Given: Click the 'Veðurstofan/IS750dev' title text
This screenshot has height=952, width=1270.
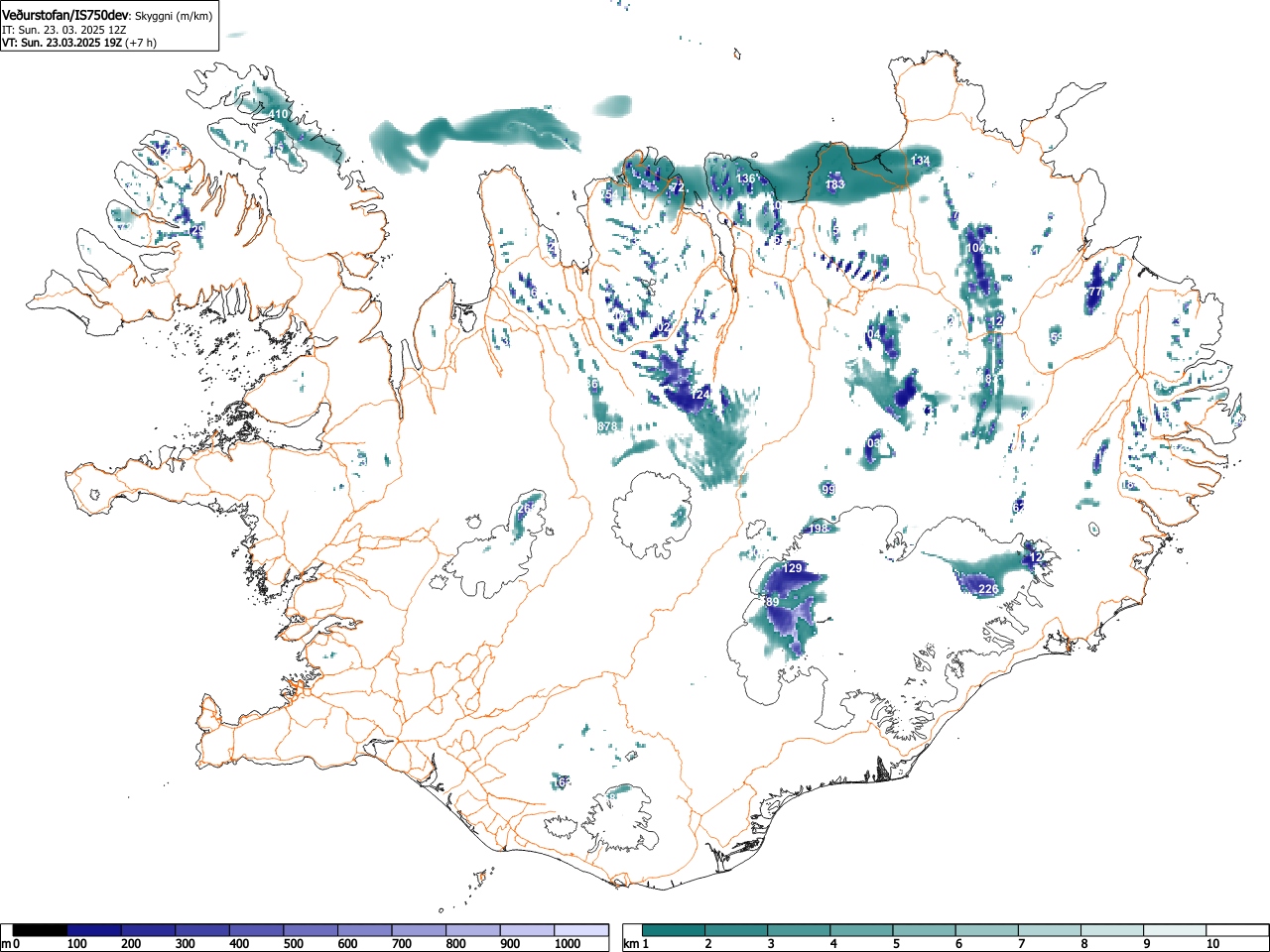Looking at the screenshot, I should (66, 16).
